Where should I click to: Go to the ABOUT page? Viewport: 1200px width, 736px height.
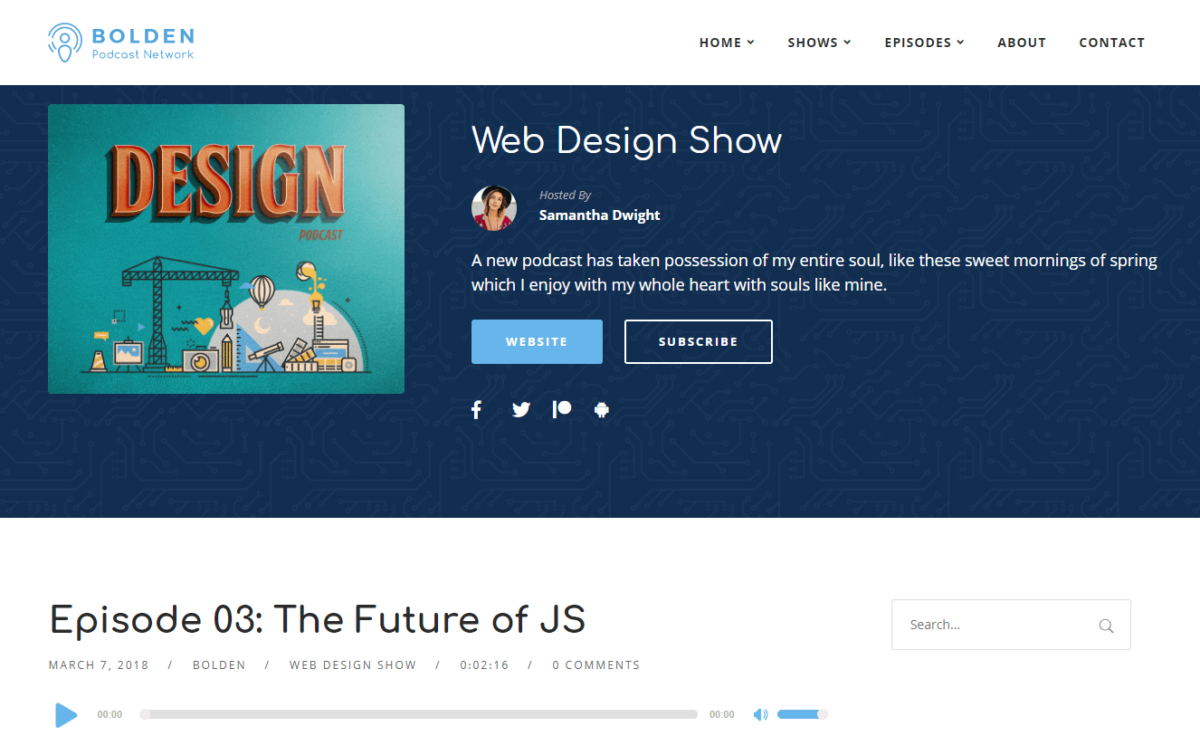[x=1021, y=42]
